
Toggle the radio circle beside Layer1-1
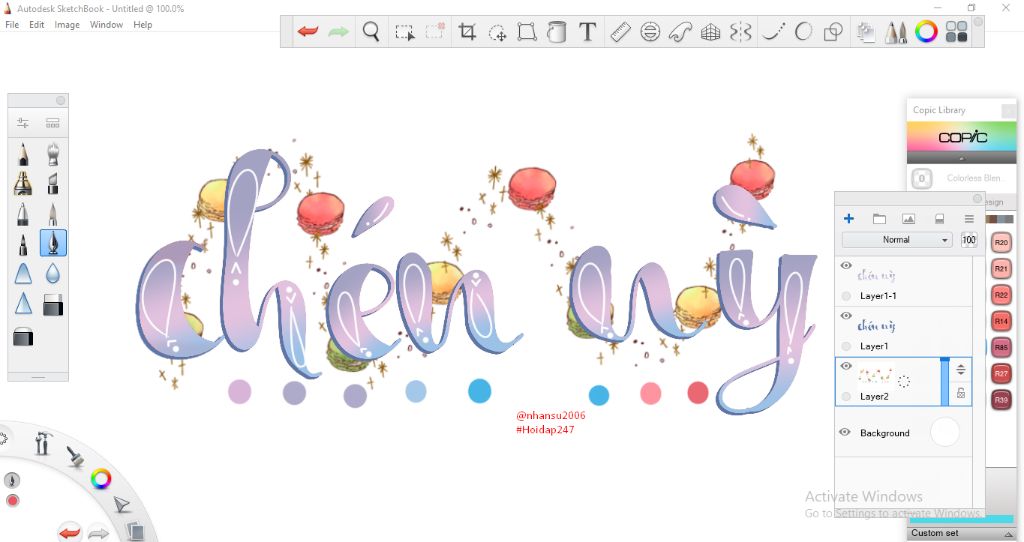(x=846, y=296)
